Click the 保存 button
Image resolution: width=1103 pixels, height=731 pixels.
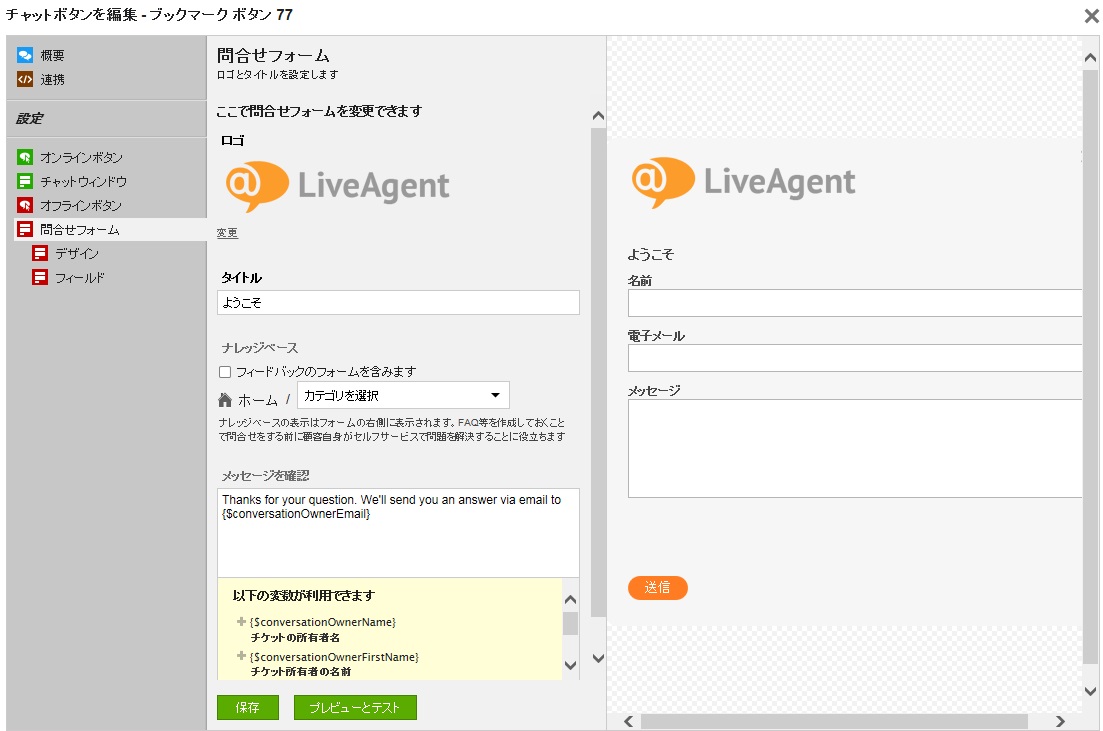click(248, 707)
